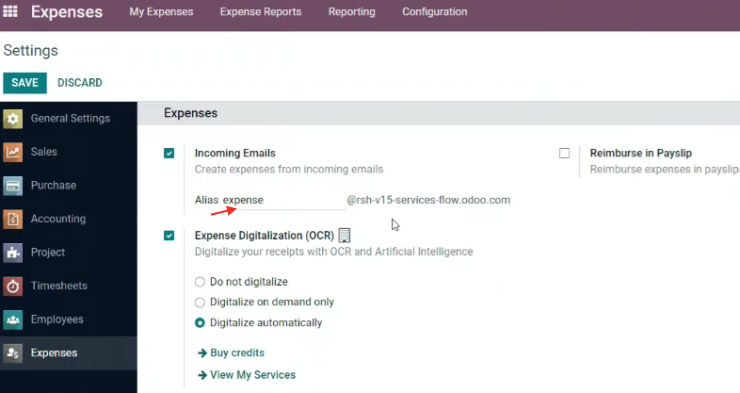
Task: Open the Accounting icon in sidebar
Action: [x=13, y=219]
